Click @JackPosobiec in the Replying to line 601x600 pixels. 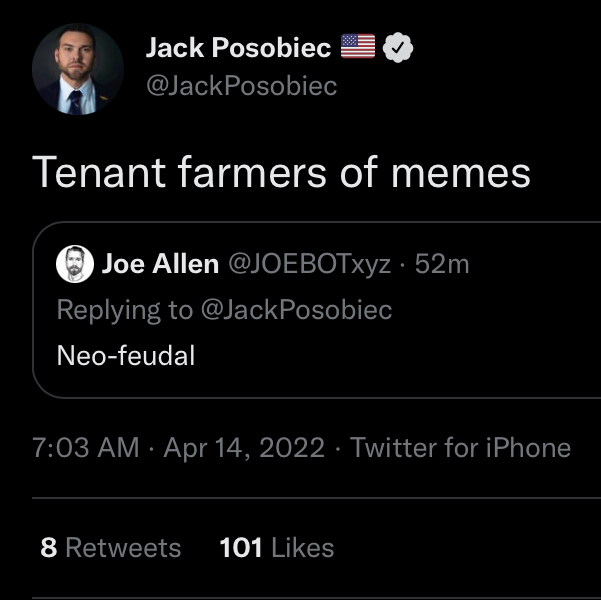296,309
